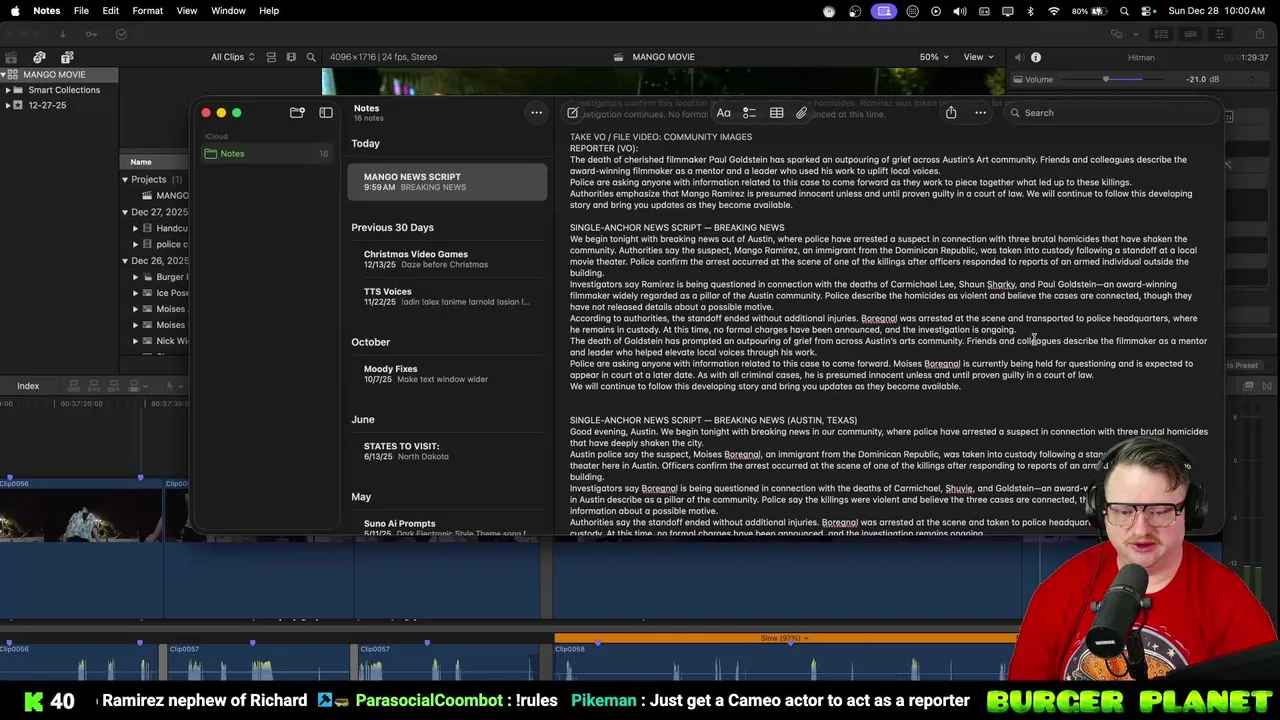Click the Name column header in browser

pyautogui.click(x=155, y=162)
